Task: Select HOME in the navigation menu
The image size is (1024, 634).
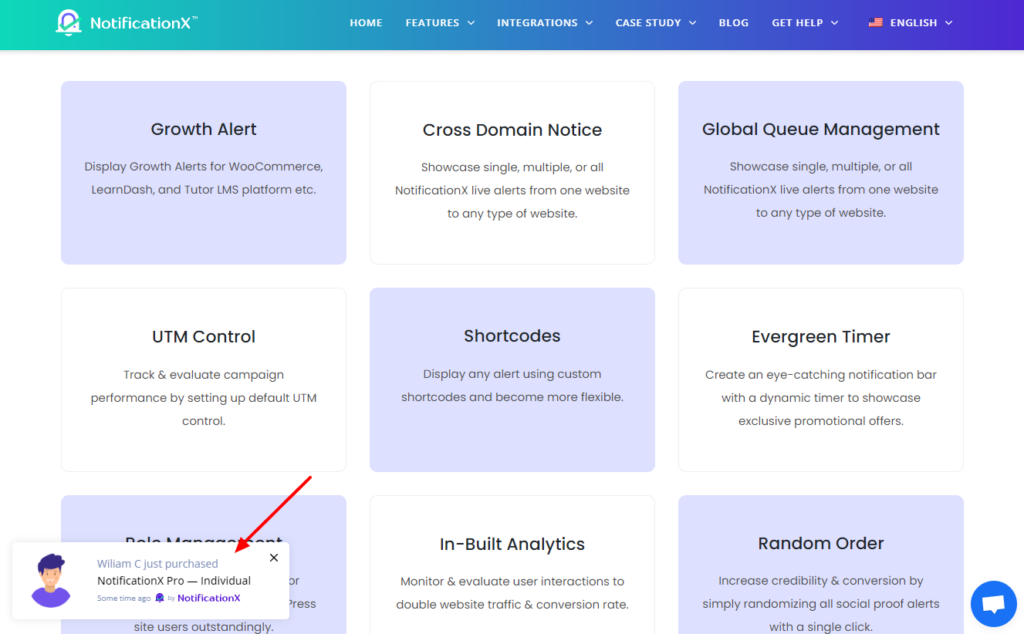Action: point(366,22)
